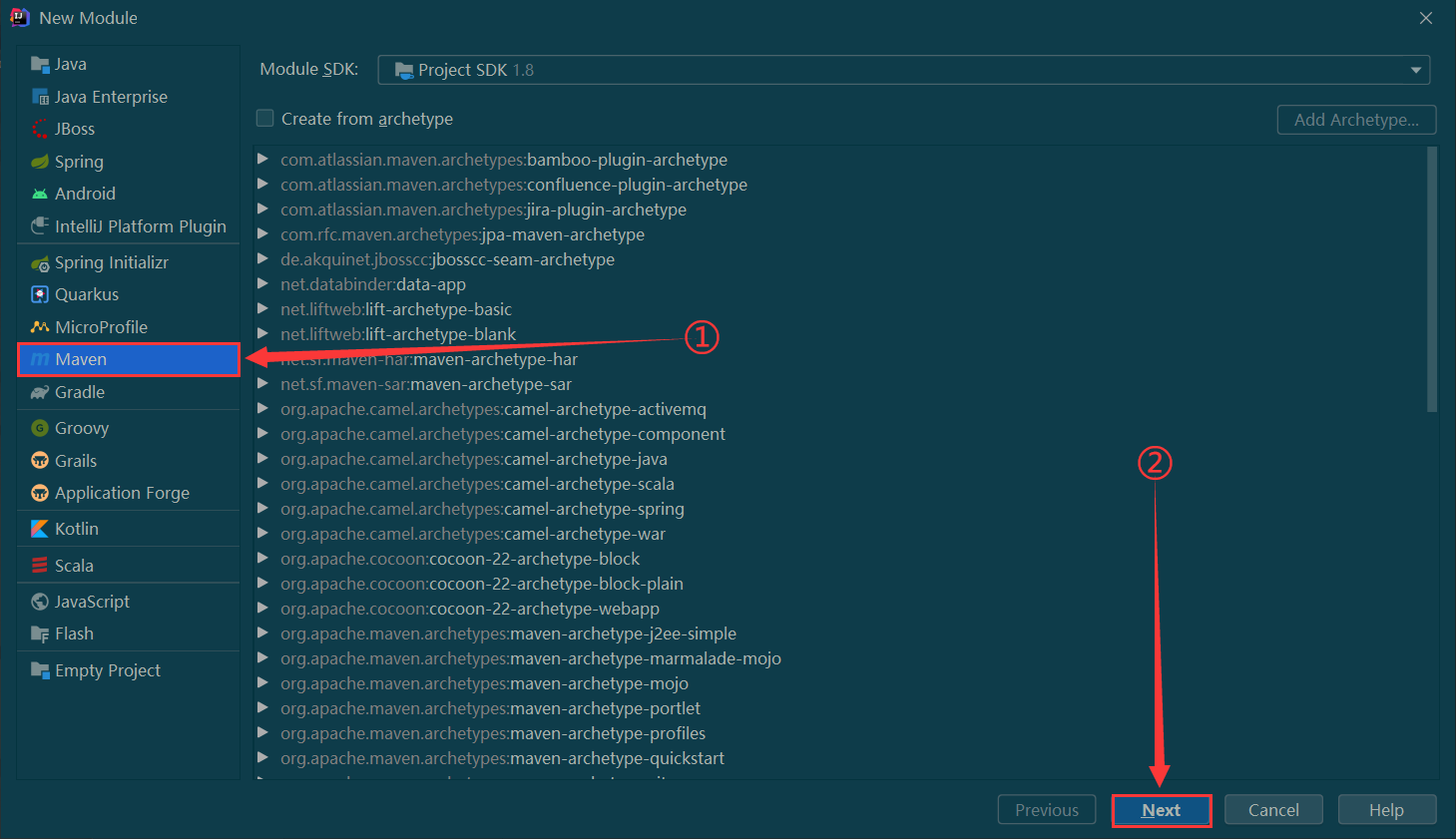Viewport: 1456px width, 839px height.
Task: Click the Quarkus icon
Action: [x=40, y=294]
